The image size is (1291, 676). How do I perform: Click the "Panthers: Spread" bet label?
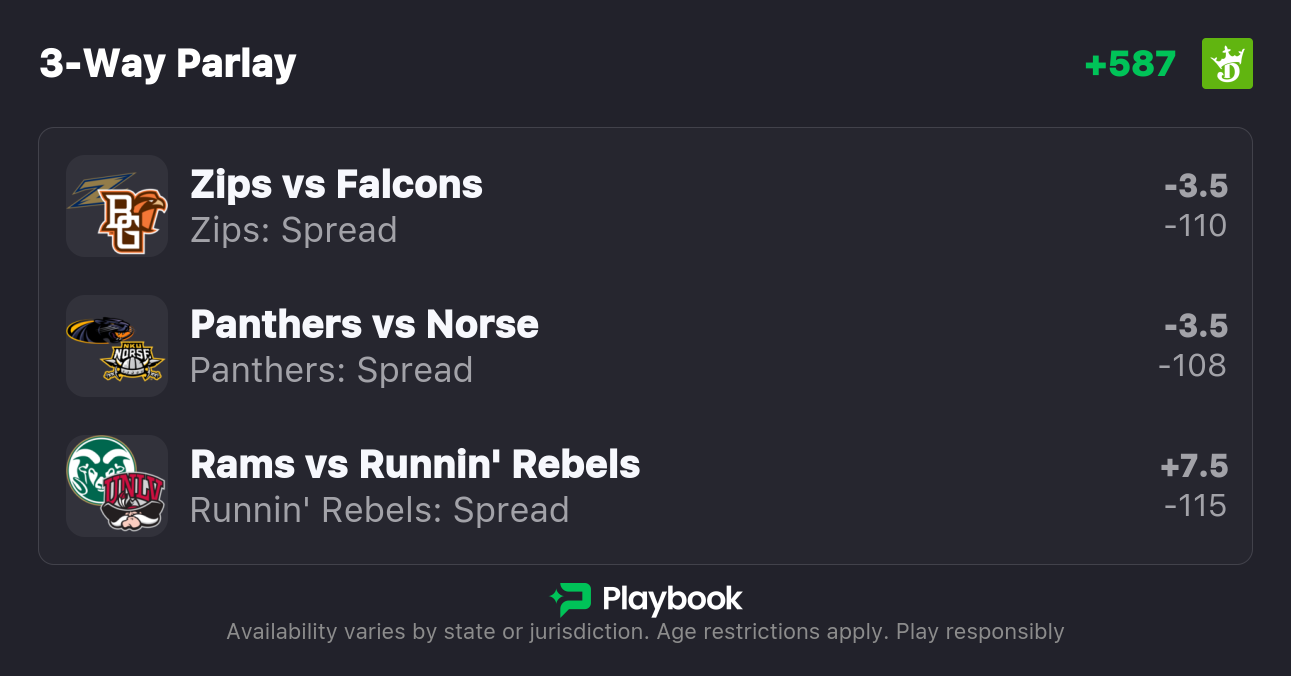[x=331, y=370]
